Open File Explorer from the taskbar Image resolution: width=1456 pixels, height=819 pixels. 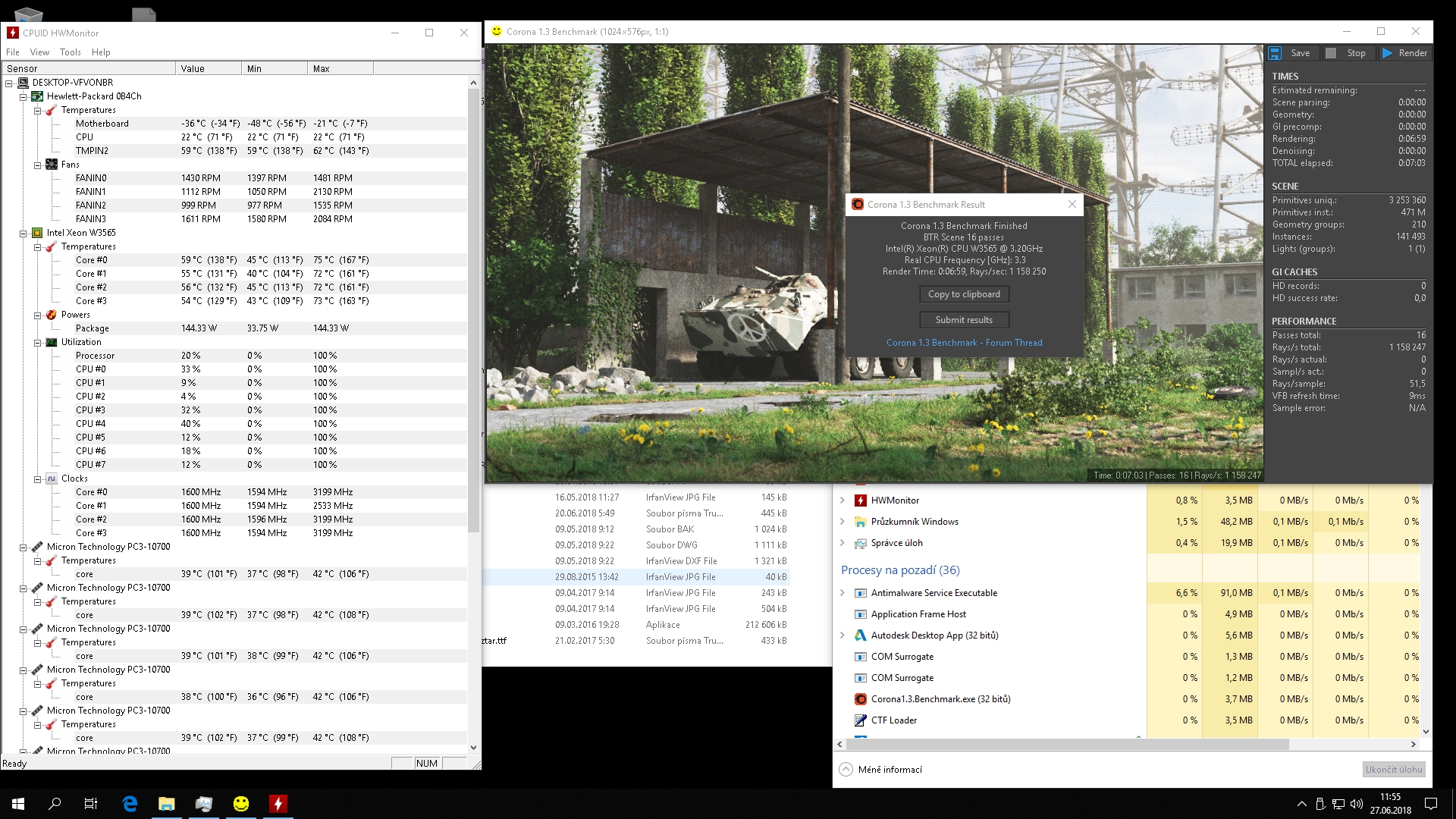click(167, 804)
